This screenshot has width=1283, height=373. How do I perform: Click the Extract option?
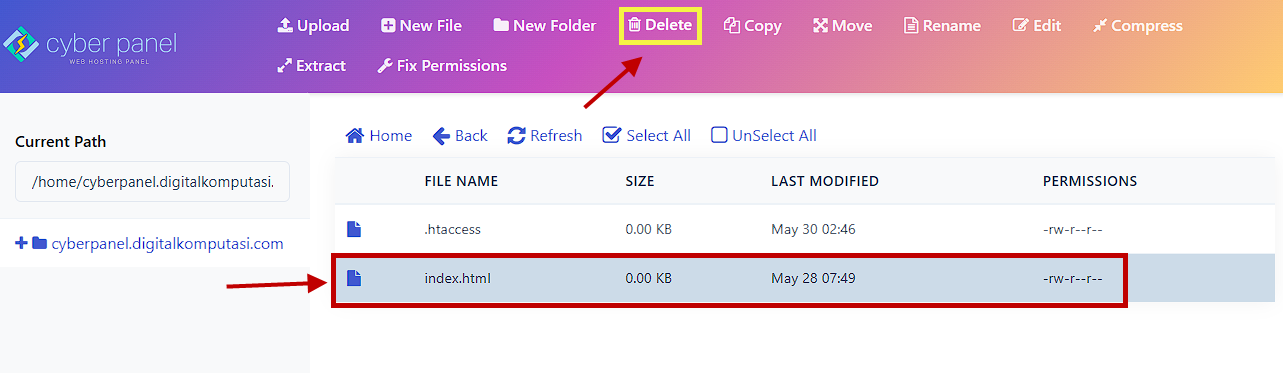coord(311,65)
